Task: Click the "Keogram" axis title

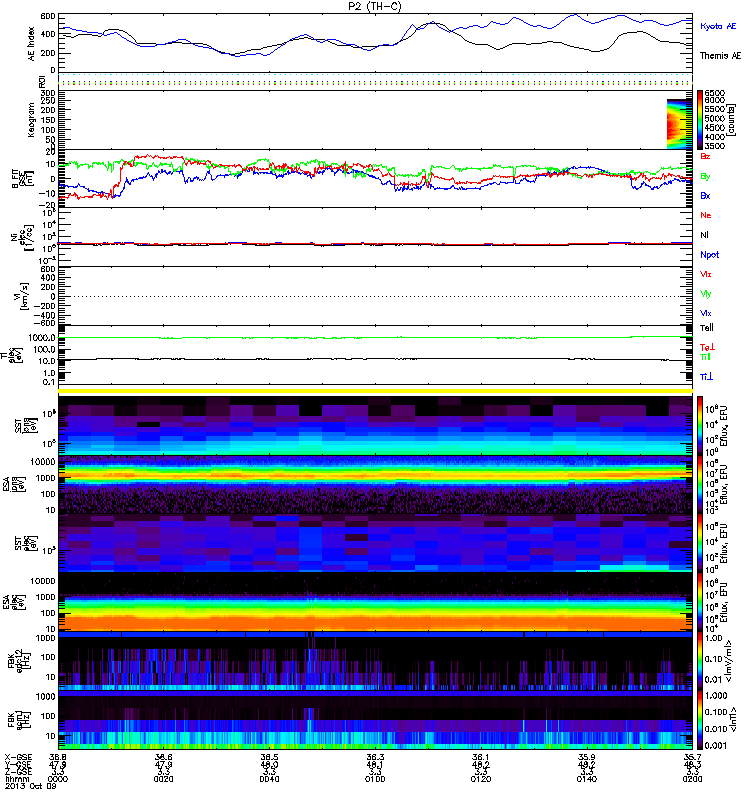Action: (32, 119)
